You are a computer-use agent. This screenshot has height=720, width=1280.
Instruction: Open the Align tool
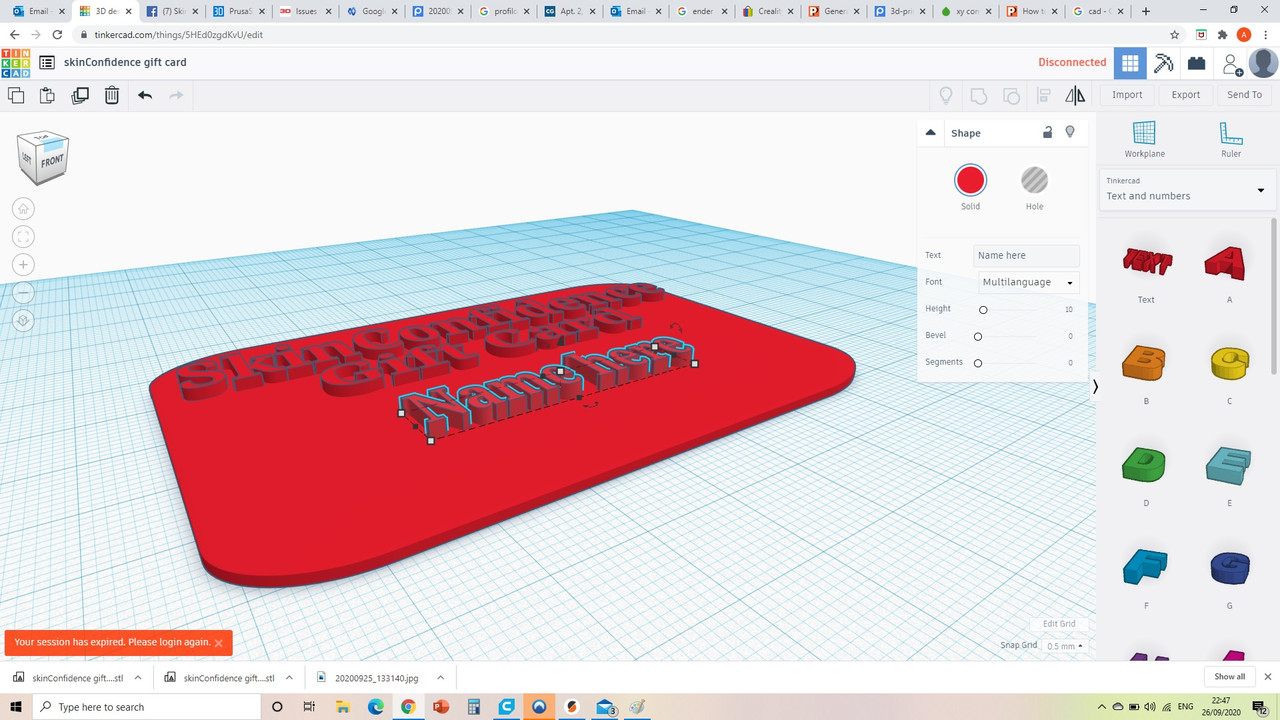[1043, 96]
